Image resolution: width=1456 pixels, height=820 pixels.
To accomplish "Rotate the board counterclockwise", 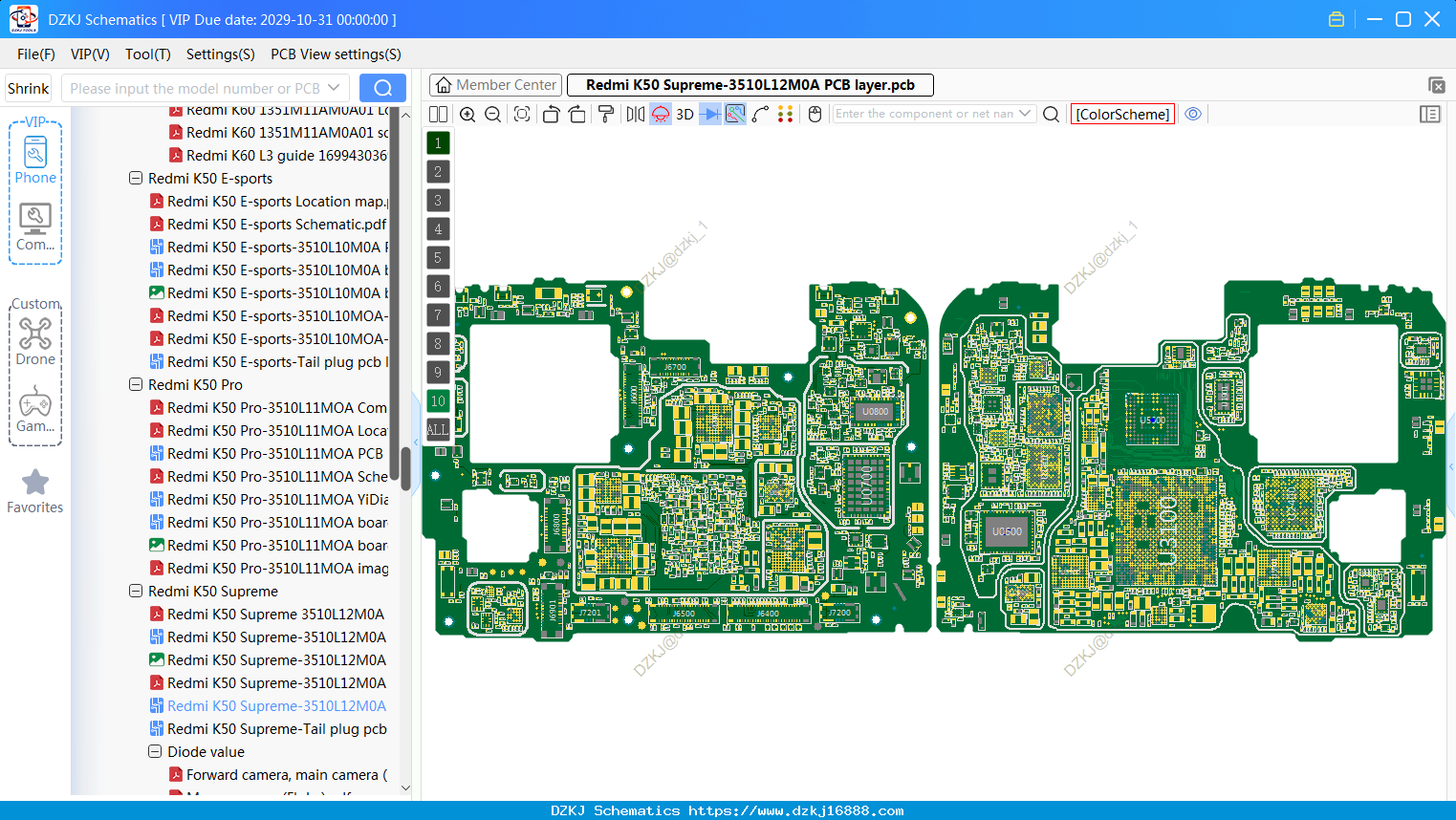I will 551,115.
